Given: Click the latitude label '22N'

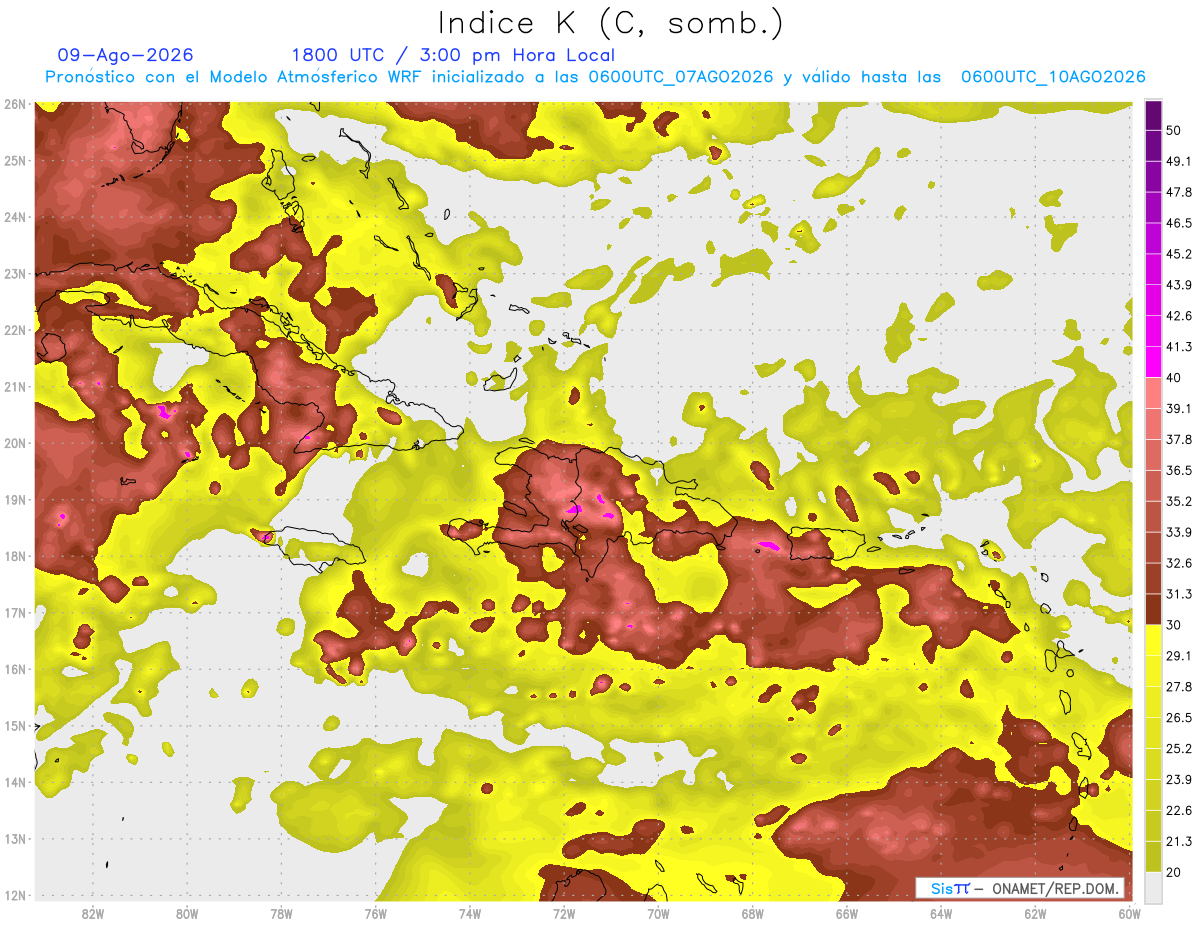Looking at the screenshot, I should coord(15,330).
